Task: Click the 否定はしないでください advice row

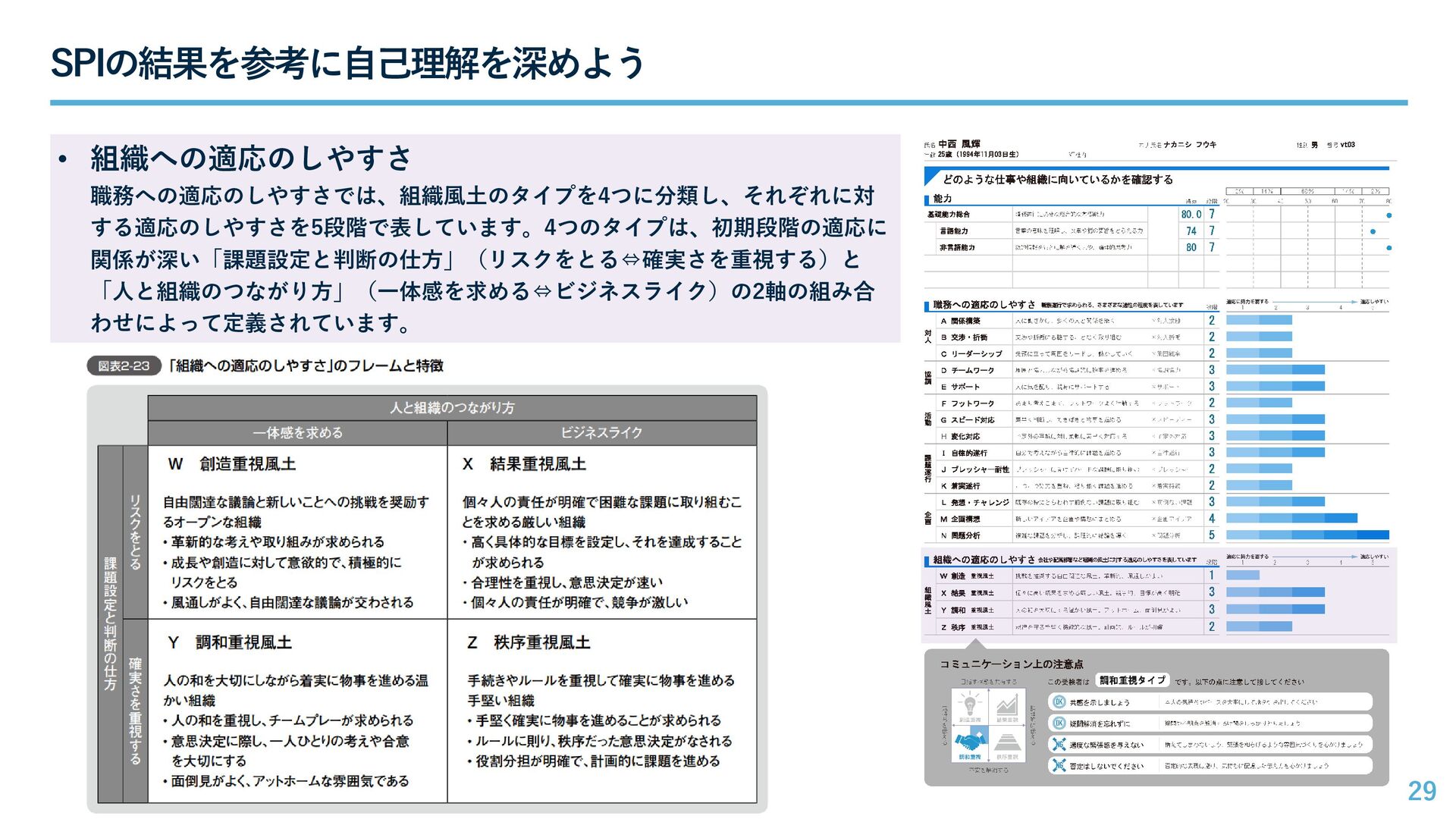Action: coord(1210,766)
